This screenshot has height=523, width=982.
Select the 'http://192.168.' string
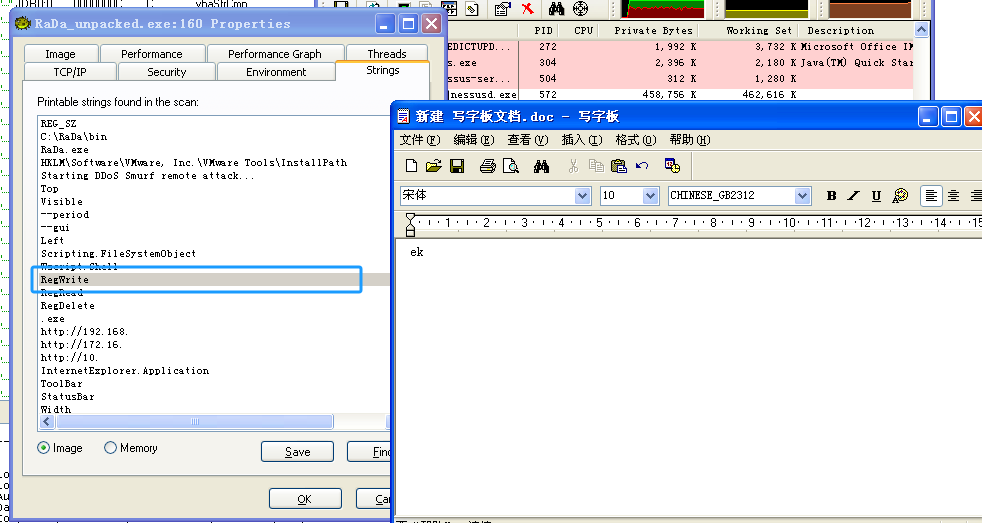point(84,331)
